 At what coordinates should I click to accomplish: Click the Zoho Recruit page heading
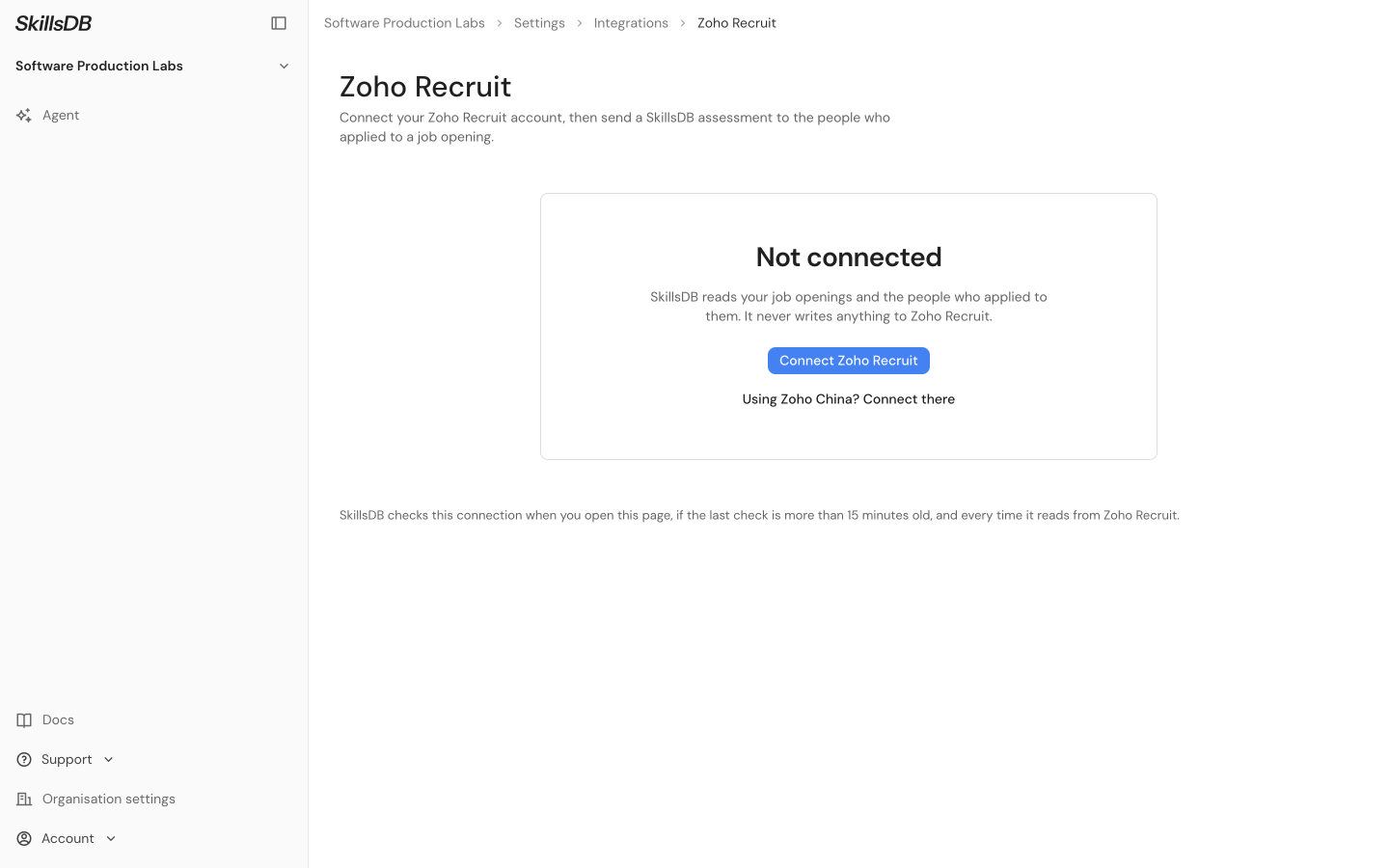(425, 87)
